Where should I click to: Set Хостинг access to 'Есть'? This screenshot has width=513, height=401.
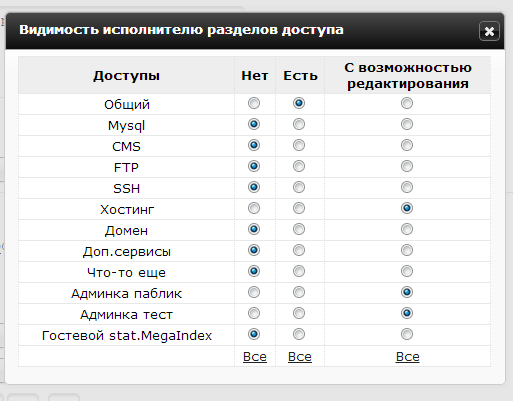click(299, 208)
